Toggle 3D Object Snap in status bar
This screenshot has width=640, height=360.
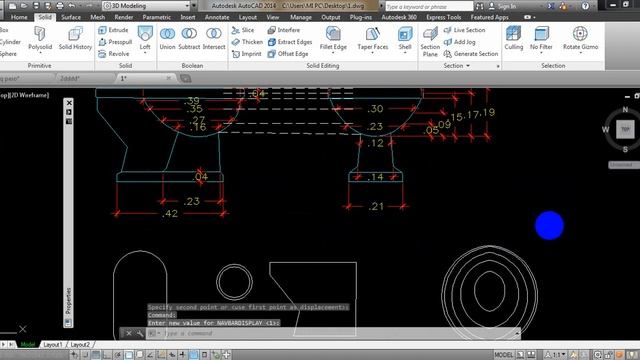(x=139, y=355)
